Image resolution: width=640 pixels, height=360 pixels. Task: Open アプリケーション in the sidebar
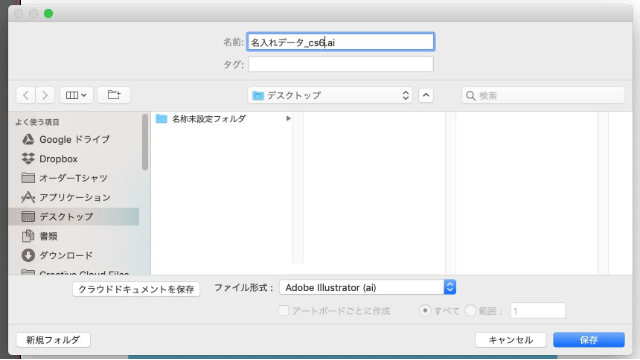pyautogui.click(x=66, y=198)
